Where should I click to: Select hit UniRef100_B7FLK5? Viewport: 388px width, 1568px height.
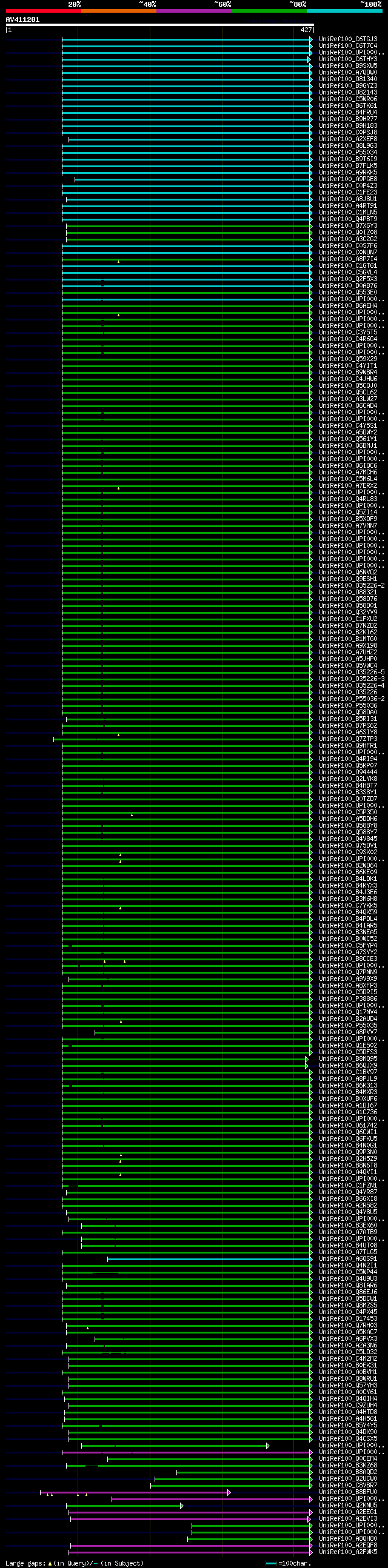pos(348,166)
